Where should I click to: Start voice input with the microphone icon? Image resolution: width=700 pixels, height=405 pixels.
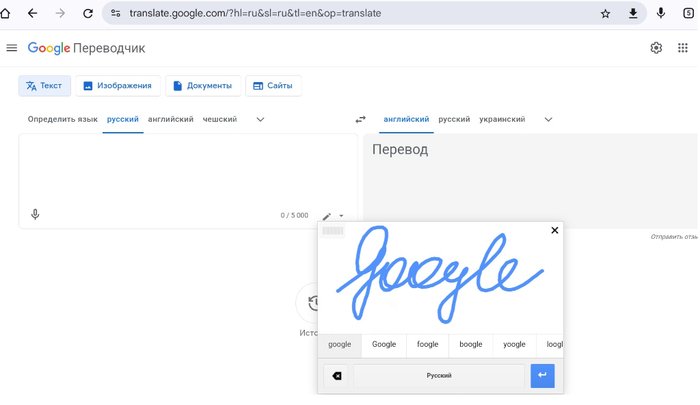pos(35,215)
